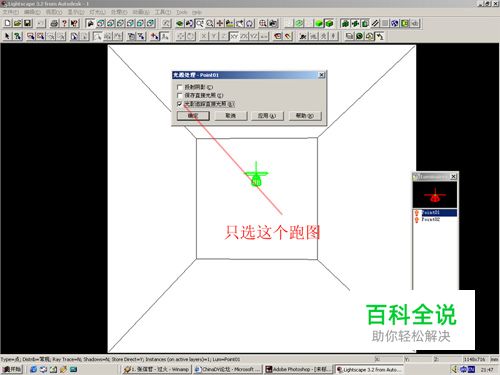This screenshot has width=500, height=375.
Task: Select the XY plane constraint button
Action: pos(234,36)
